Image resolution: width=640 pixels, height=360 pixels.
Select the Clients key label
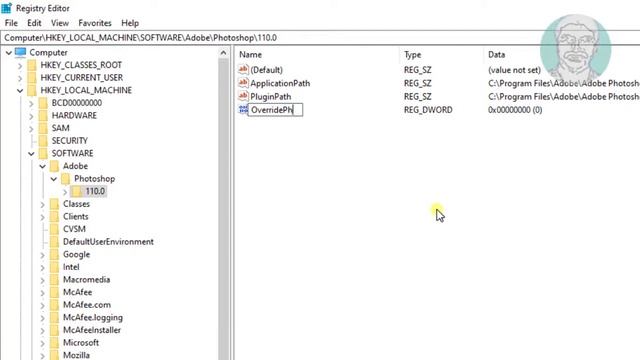click(76, 217)
